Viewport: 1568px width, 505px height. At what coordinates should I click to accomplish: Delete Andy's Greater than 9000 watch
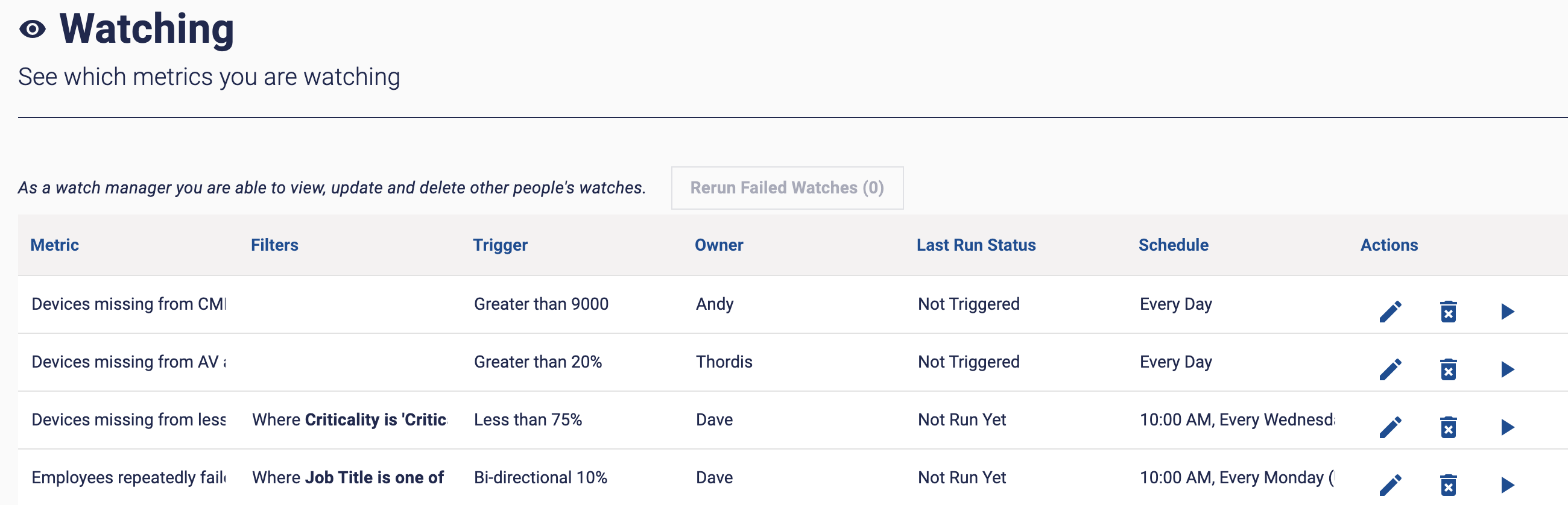pos(1448,312)
